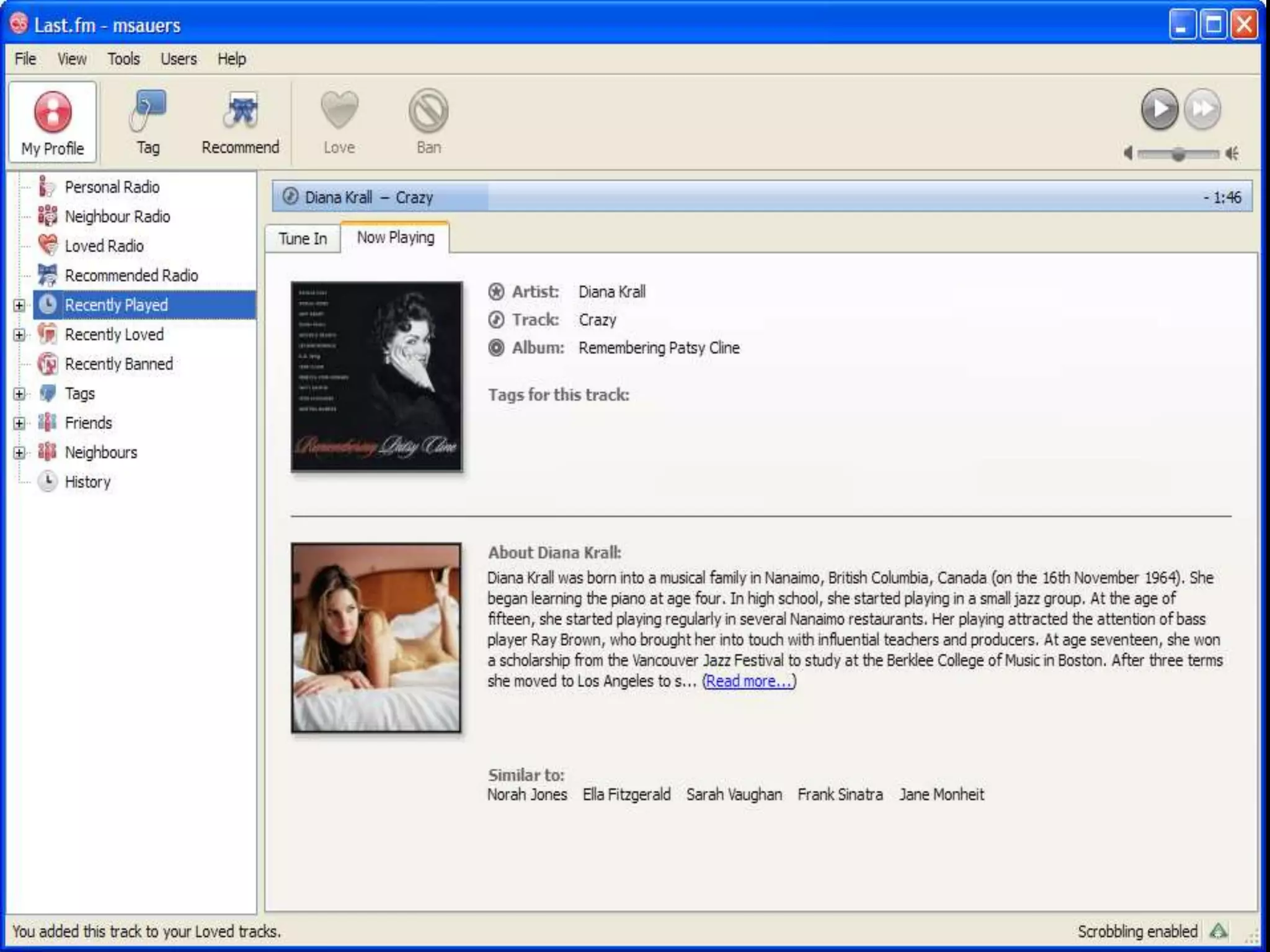This screenshot has height=952, width=1270.
Task: Open the View menu
Action: (72, 59)
